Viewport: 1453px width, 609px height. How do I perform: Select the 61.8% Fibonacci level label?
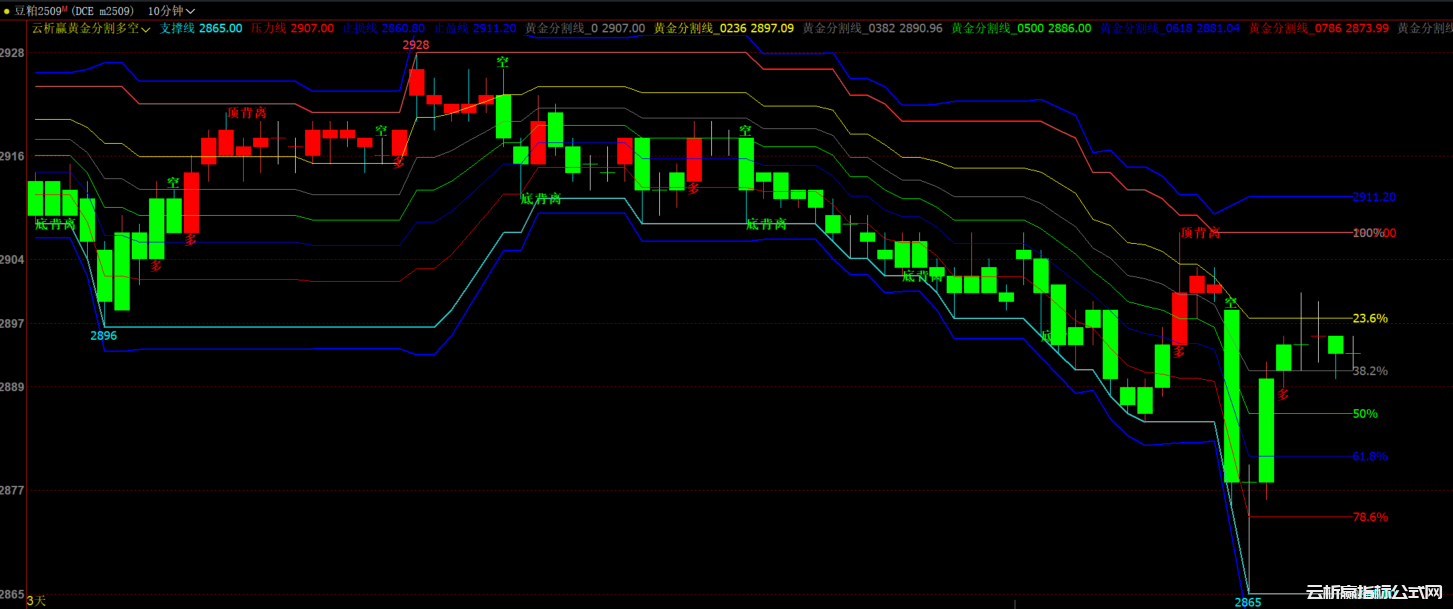(x=1369, y=456)
